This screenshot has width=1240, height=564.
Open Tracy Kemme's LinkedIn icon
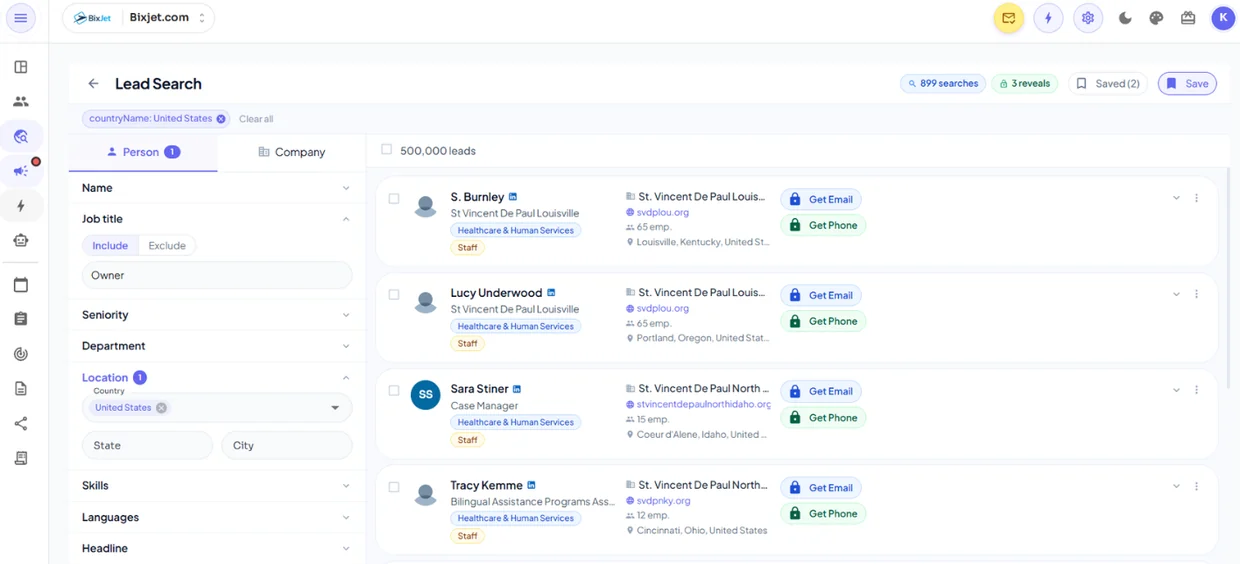[x=531, y=485]
